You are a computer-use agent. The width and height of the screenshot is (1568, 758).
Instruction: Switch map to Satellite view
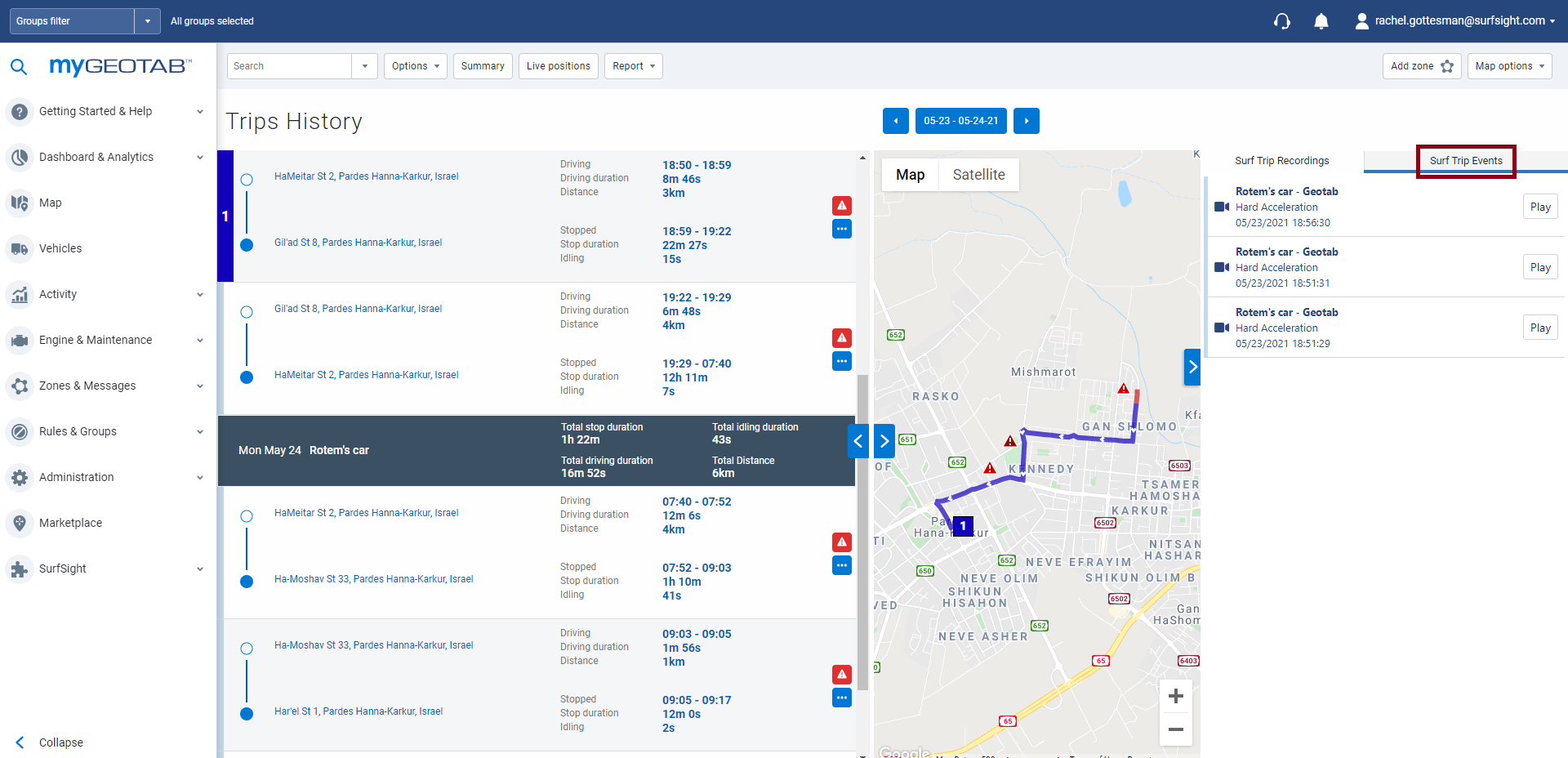coord(978,175)
